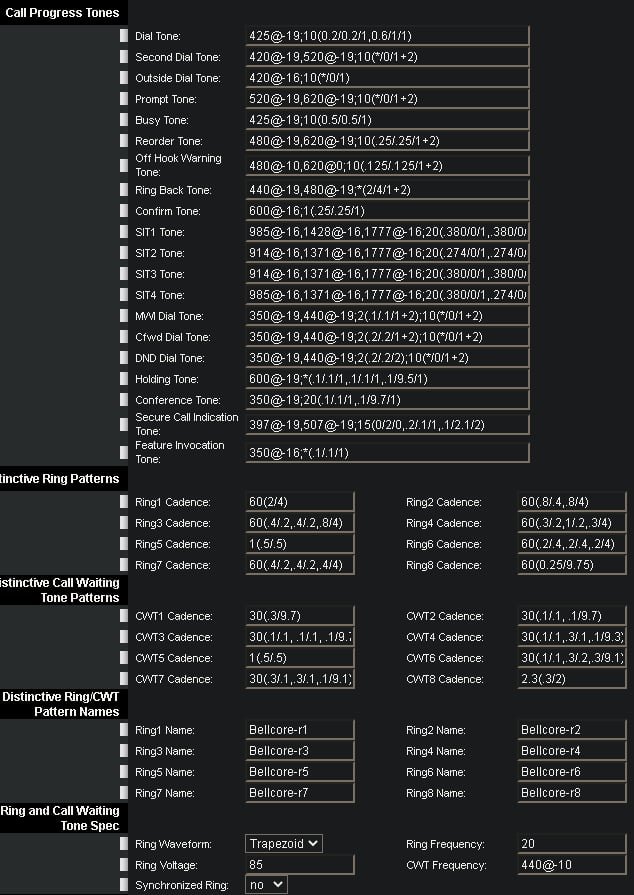Edit the CWT Frequency field
The image size is (634, 895).
572,865
